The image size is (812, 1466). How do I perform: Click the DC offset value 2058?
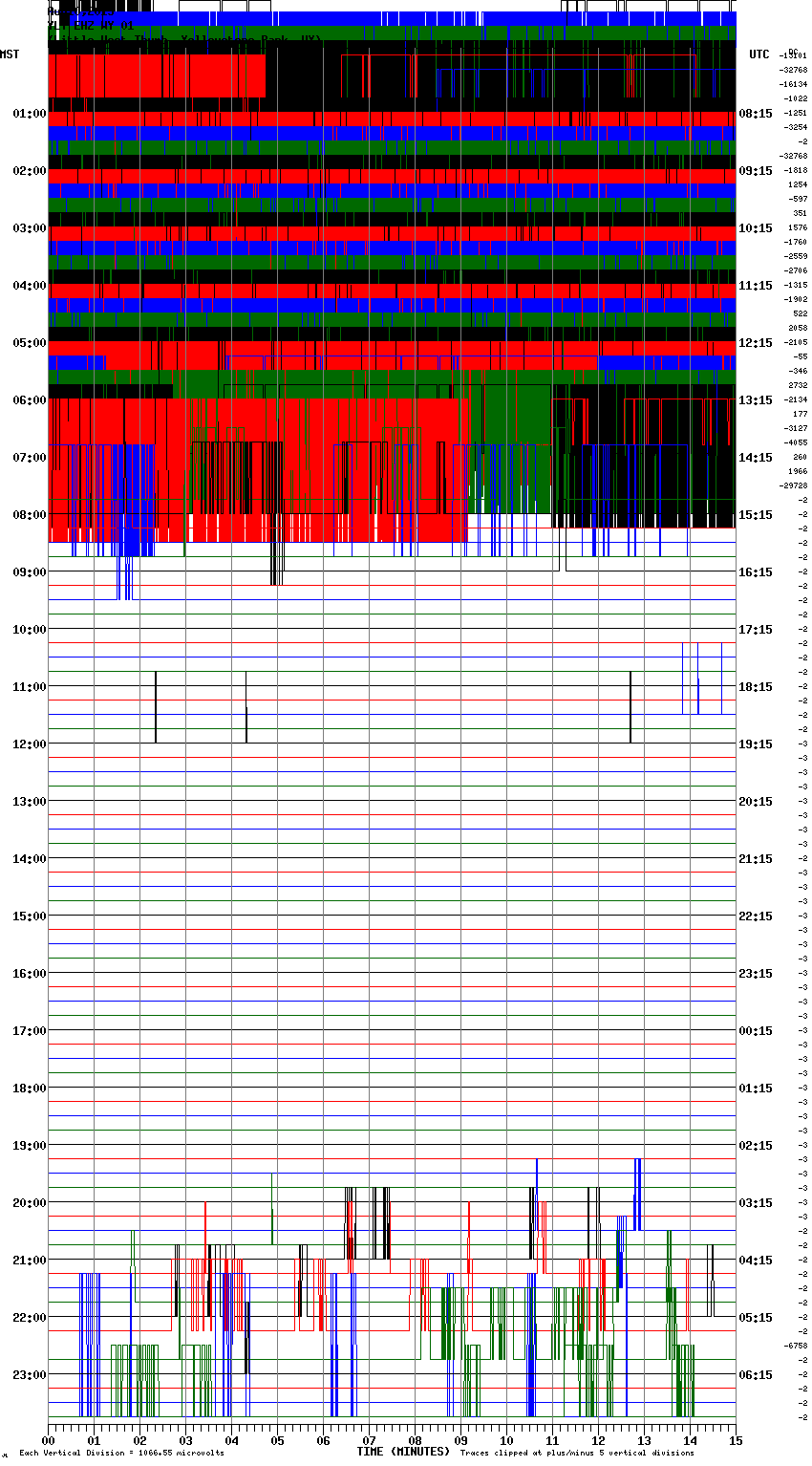pos(799,328)
